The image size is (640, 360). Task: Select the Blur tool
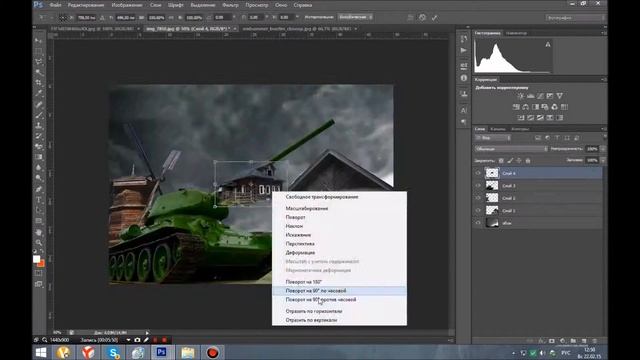click(x=39, y=168)
